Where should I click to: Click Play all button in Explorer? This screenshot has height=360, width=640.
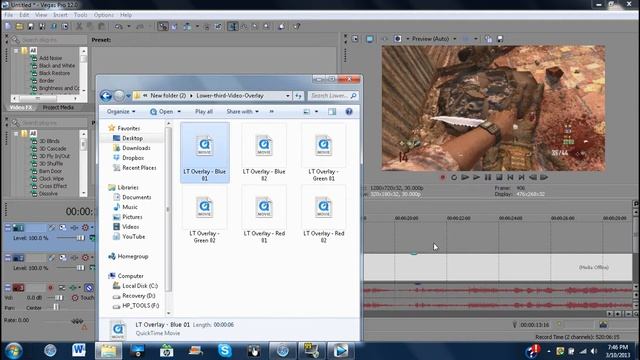click(x=204, y=111)
